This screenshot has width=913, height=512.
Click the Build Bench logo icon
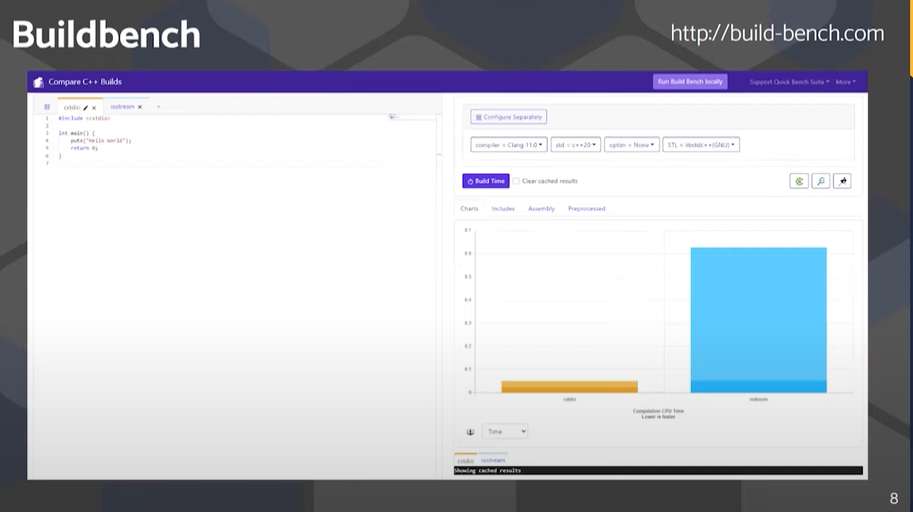38,82
